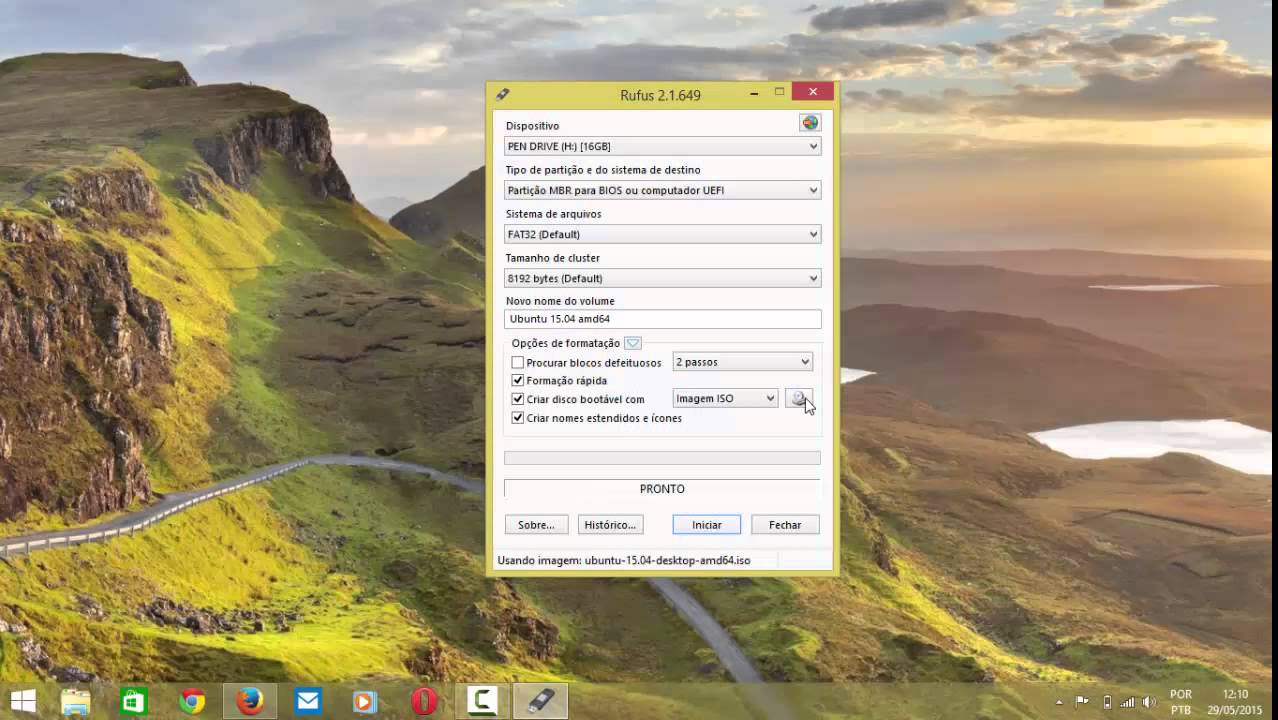
Task: Enable Procurar blocos defeituosos checkbox
Action: (x=517, y=363)
